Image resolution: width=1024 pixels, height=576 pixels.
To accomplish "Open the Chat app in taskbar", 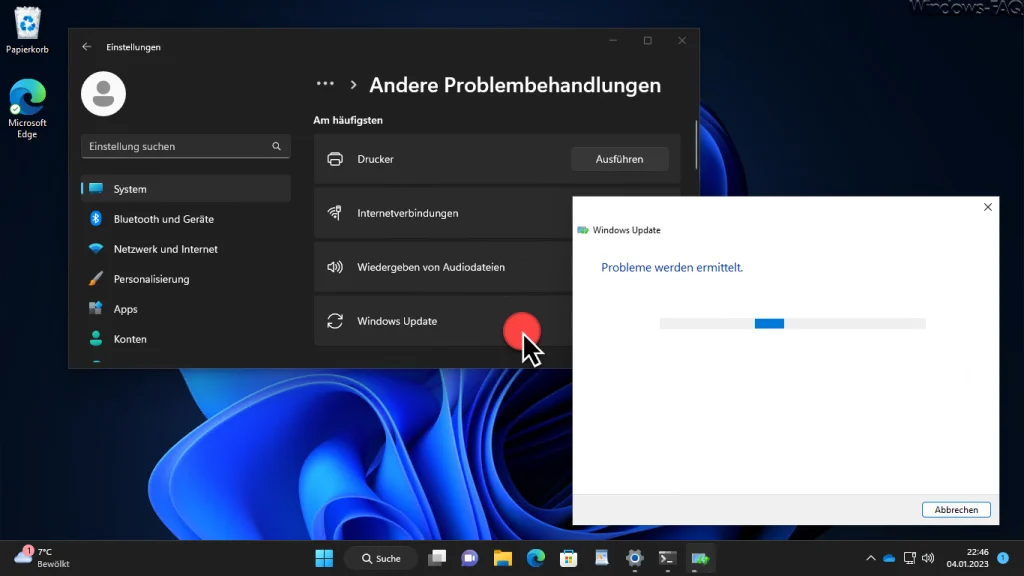I will pos(470,558).
